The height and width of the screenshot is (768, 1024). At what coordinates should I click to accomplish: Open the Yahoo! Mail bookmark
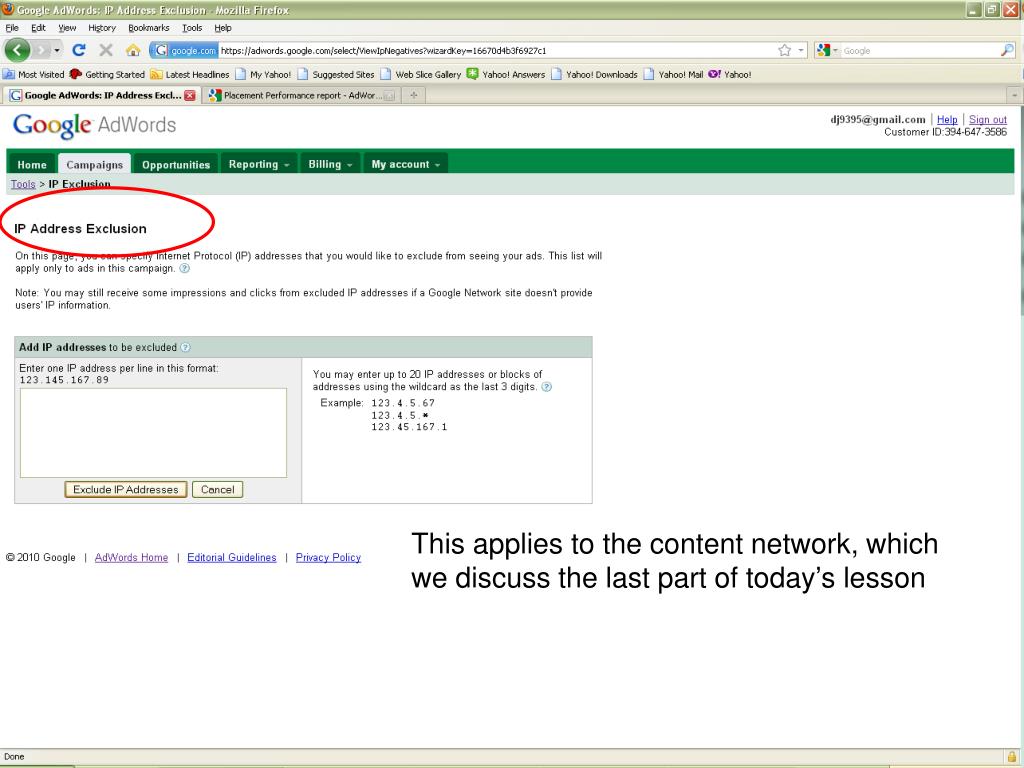[674, 74]
